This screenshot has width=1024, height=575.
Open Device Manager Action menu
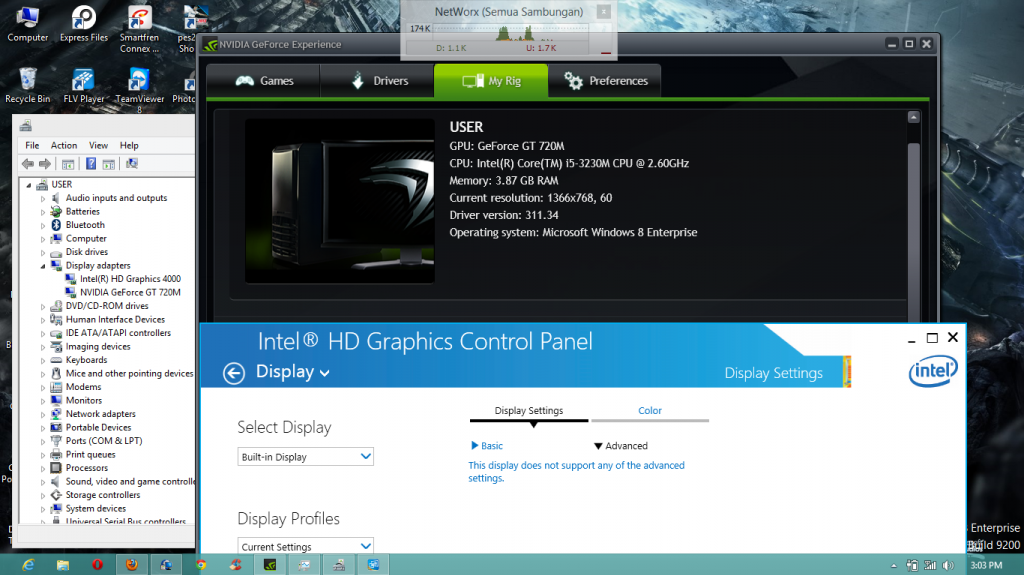[x=64, y=145]
